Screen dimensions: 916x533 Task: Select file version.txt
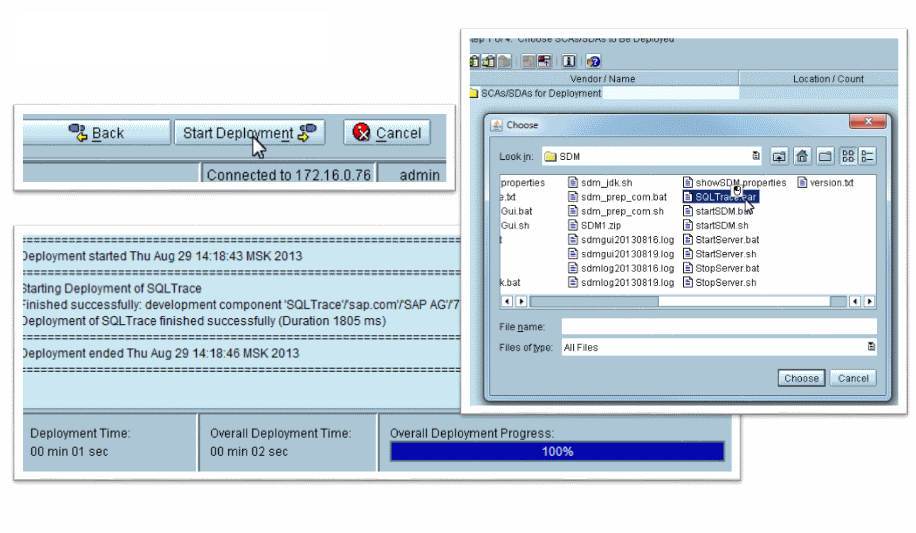[x=825, y=182]
